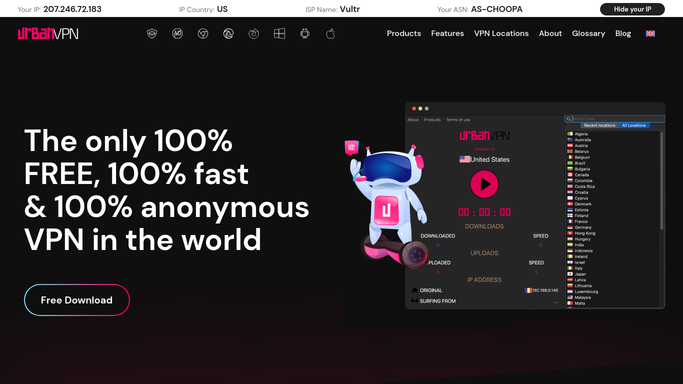Image resolution: width=683 pixels, height=384 pixels.
Task: Open VPN Locations in the navigation
Action: pos(501,34)
